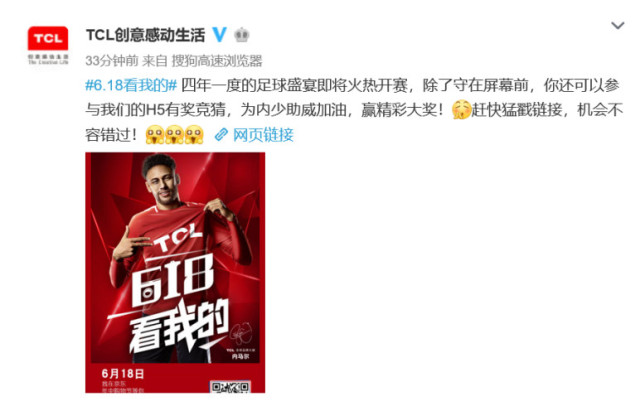The height and width of the screenshot is (411, 640).
Task: Click the QR code in the poster
Action: click(x=230, y=387)
